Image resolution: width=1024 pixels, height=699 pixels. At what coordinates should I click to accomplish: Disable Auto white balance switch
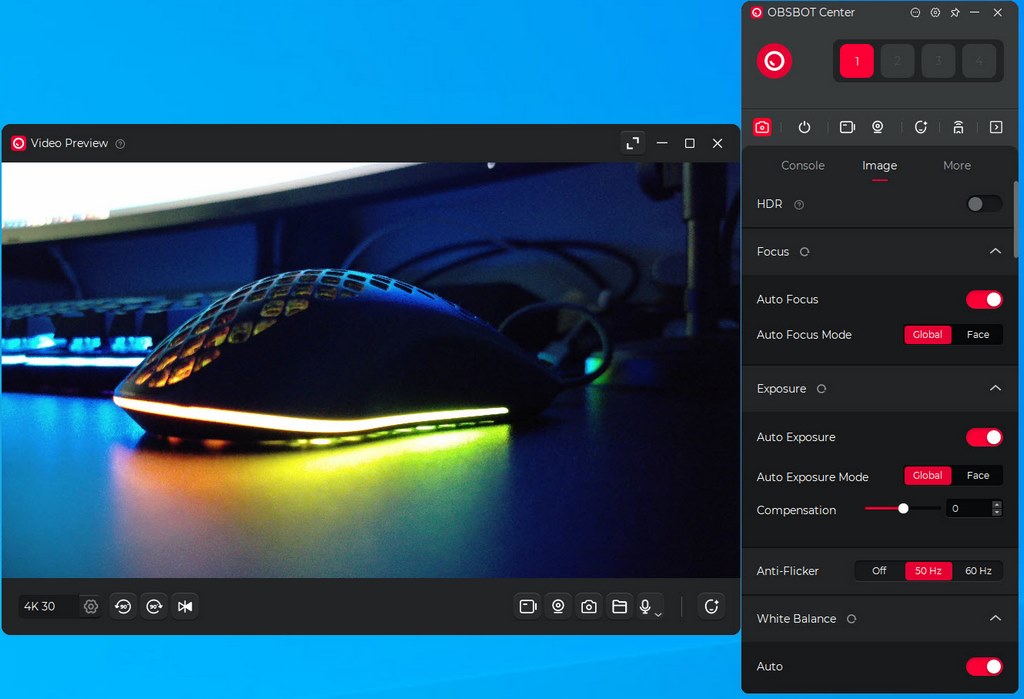tap(984, 666)
